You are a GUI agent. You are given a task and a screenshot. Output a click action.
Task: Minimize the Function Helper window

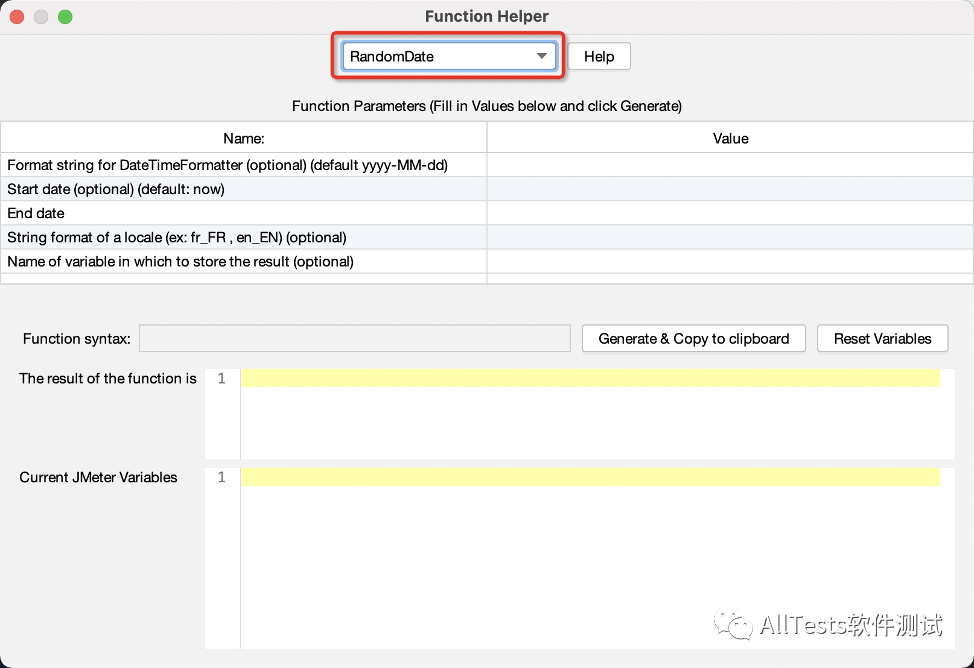[x=41, y=17]
